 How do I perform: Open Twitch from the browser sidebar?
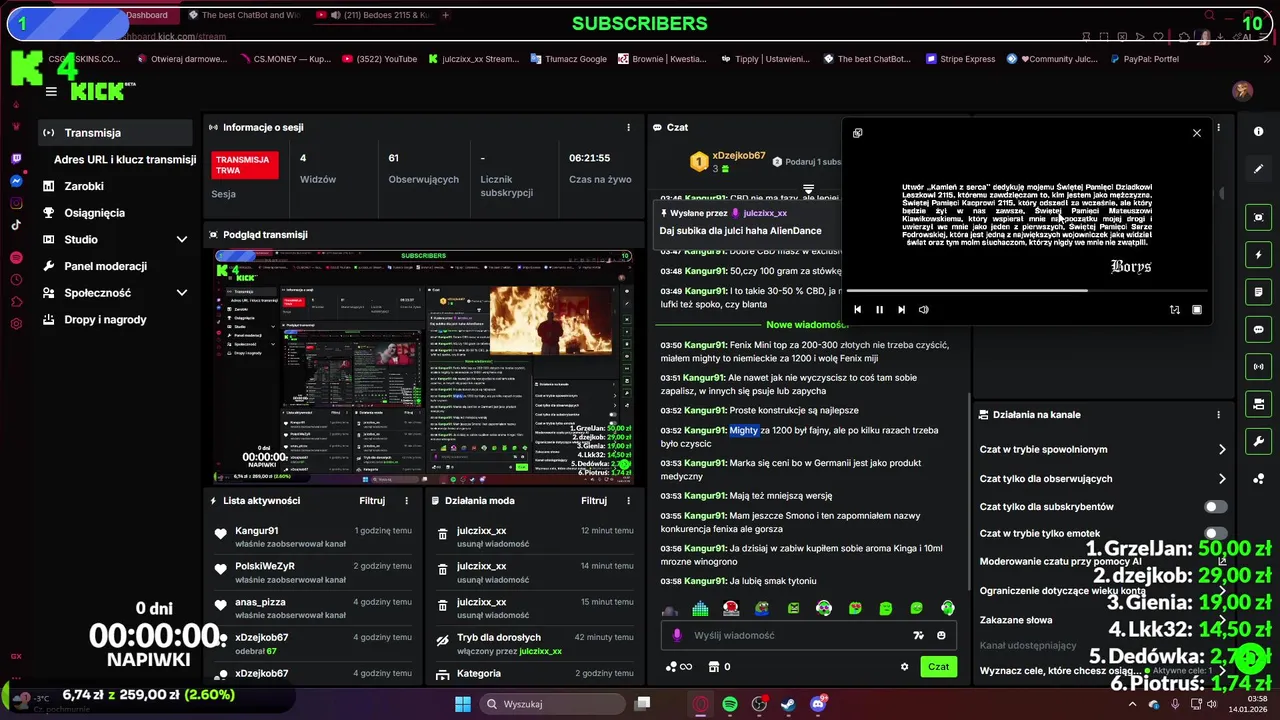click(17, 159)
